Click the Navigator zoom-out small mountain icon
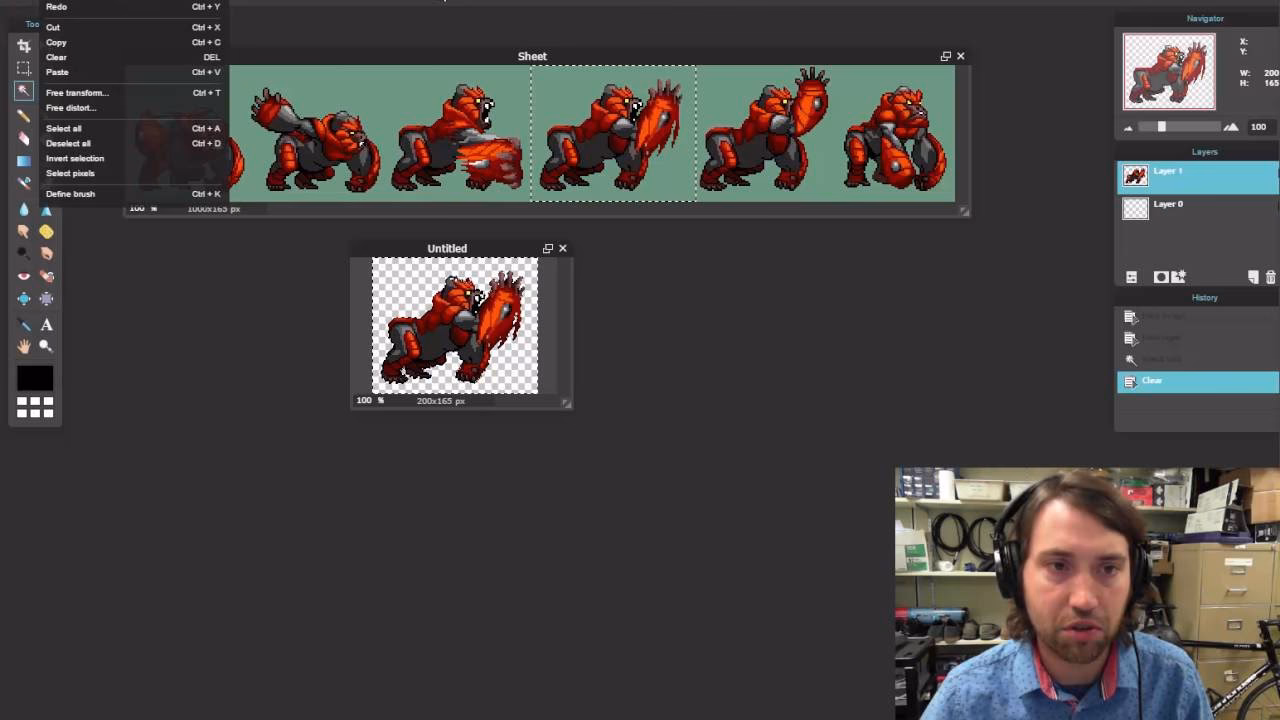This screenshot has height=720, width=1280. [x=1129, y=127]
